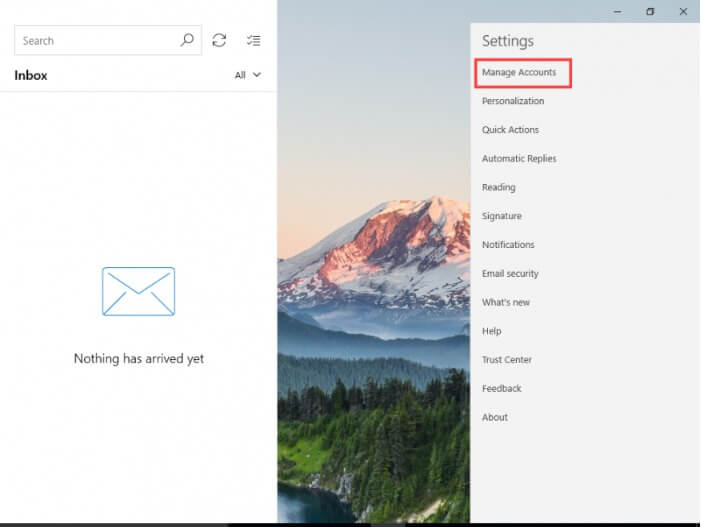Click the magnifier search icon
Image resolution: width=701 pixels, height=527 pixels.
(x=187, y=40)
